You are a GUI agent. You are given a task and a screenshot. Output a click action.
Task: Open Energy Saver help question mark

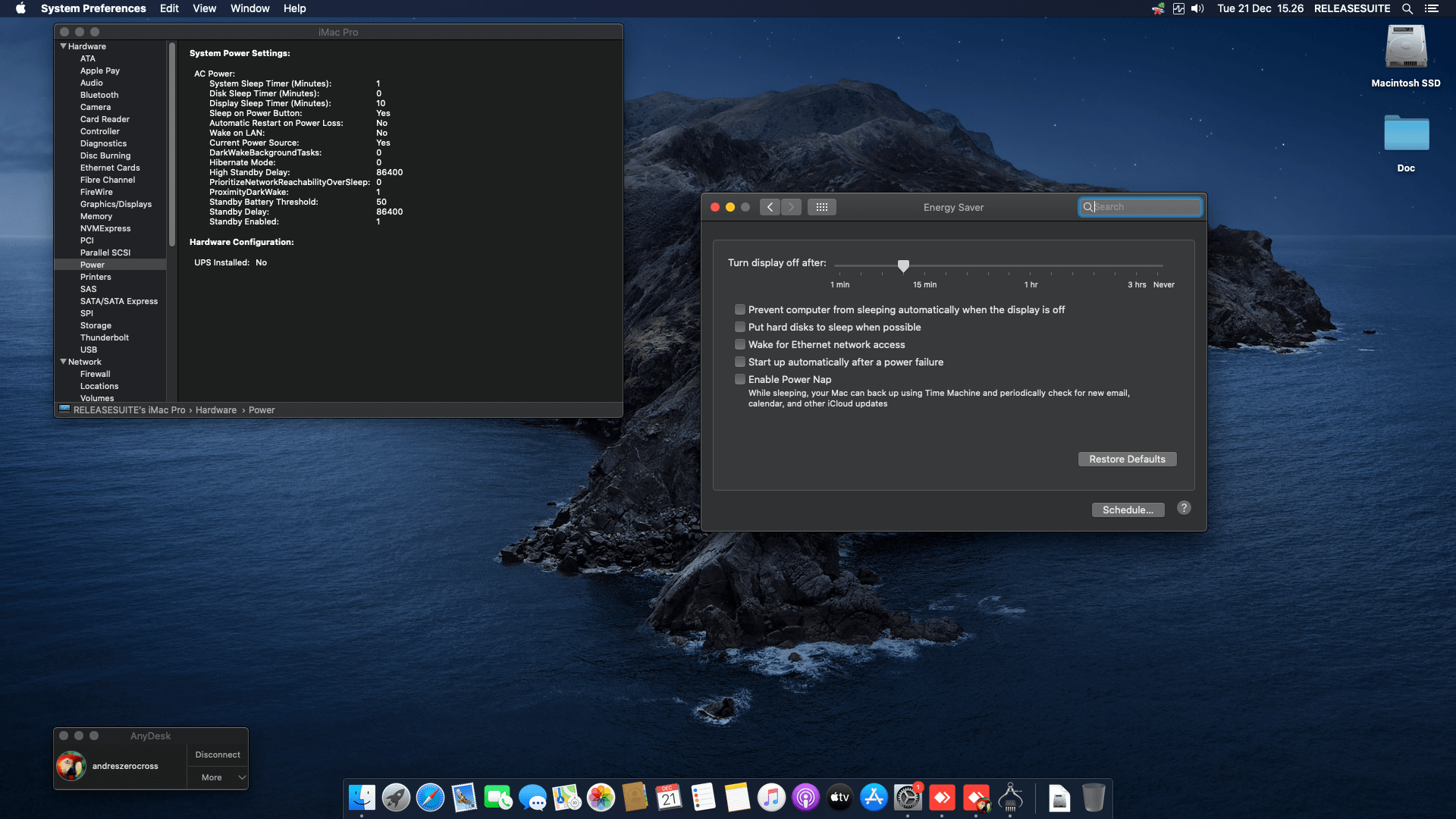coord(1184,508)
